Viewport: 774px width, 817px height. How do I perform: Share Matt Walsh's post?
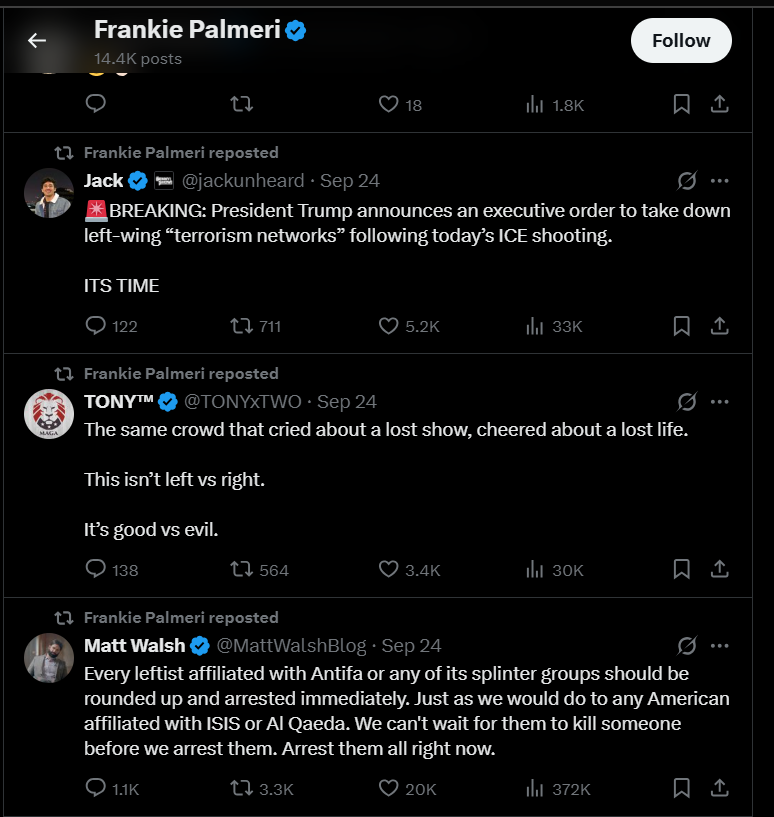tap(719, 789)
